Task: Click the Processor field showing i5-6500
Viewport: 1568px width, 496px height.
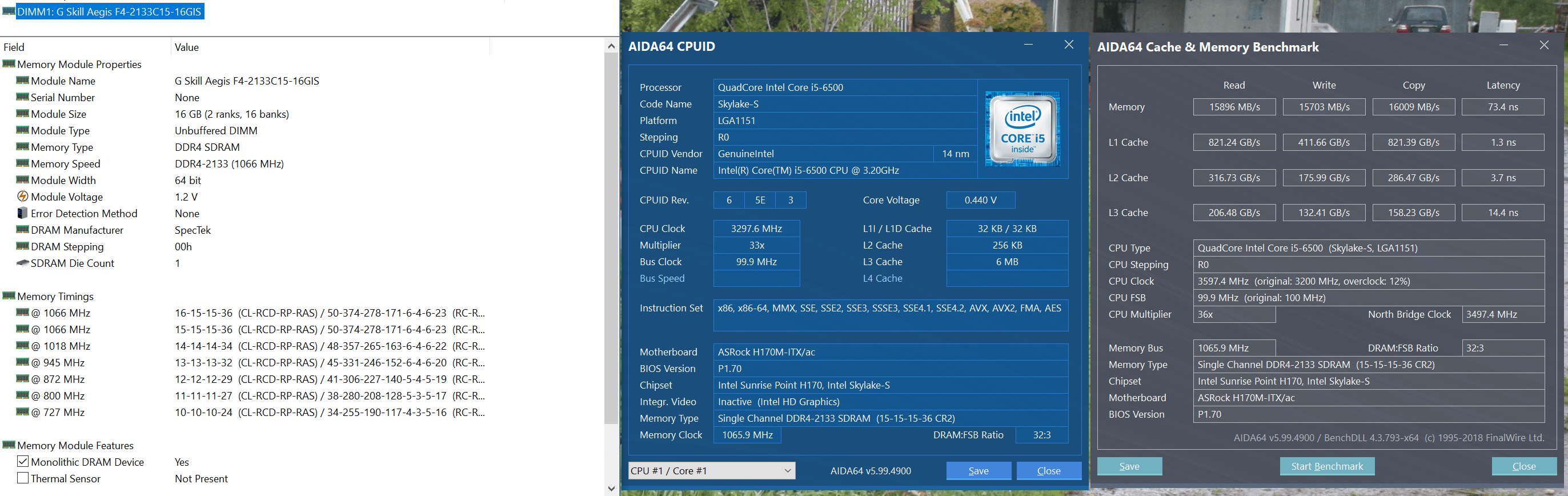Action: point(845,87)
